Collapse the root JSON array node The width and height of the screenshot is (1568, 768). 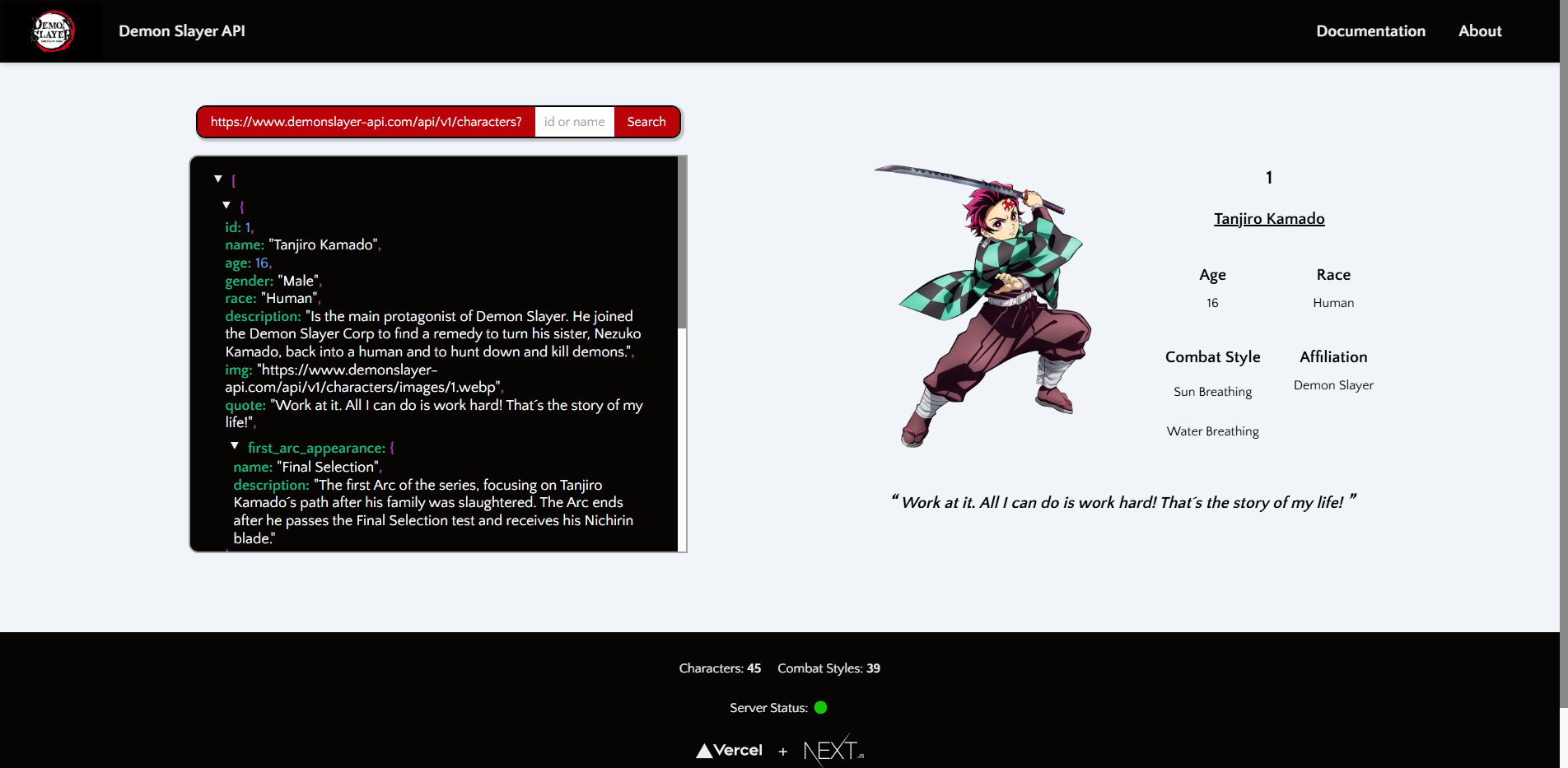[x=218, y=179]
